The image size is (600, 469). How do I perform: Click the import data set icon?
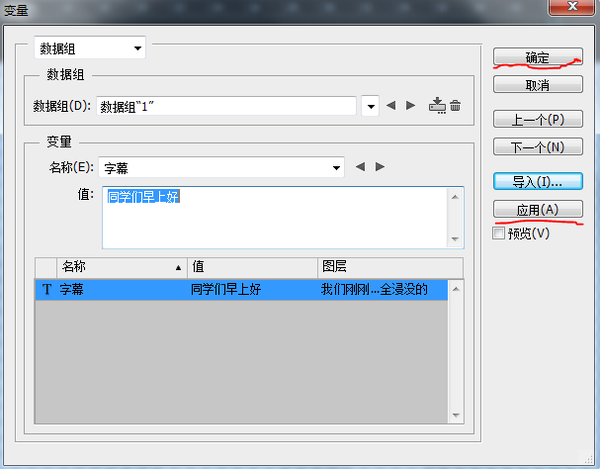point(437,106)
